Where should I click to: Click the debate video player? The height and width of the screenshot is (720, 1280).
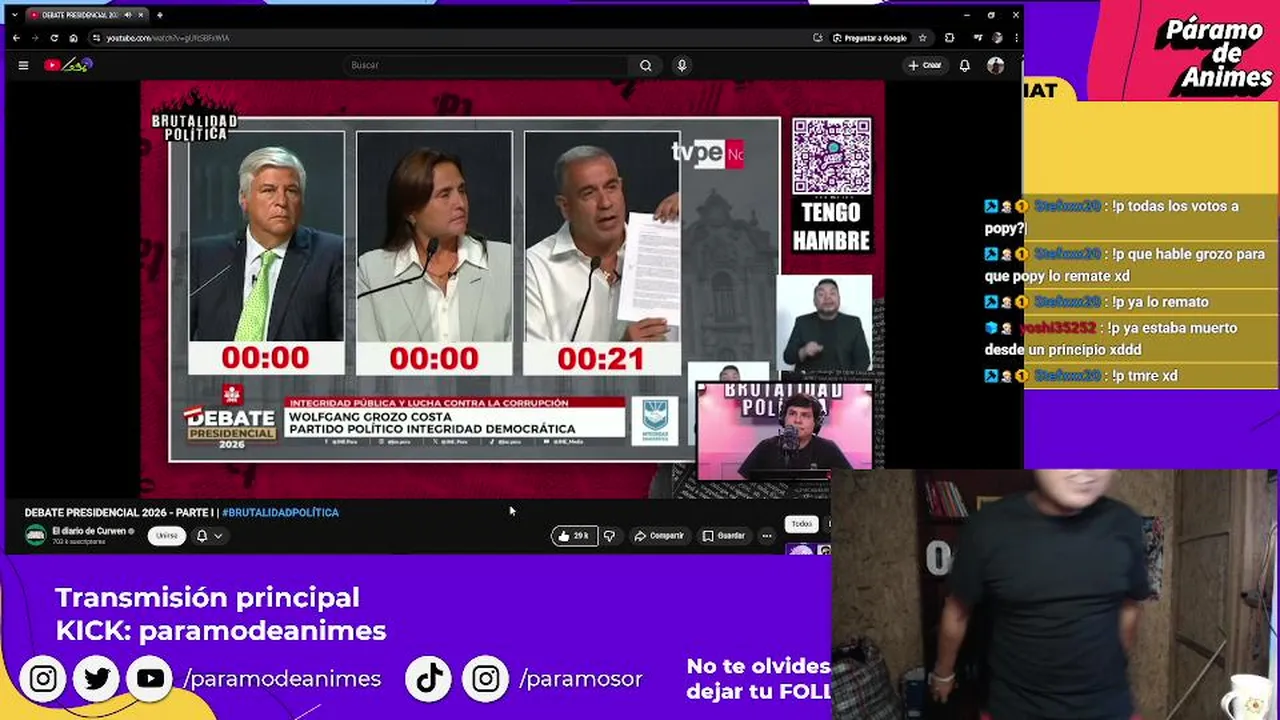click(x=512, y=288)
